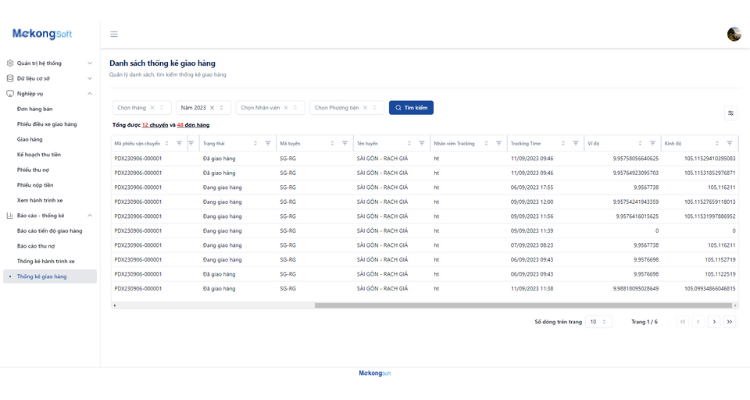This screenshot has height=400, width=750.
Task: Collapse sidebar with hamburger menu icon
Action: (x=114, y=34)
